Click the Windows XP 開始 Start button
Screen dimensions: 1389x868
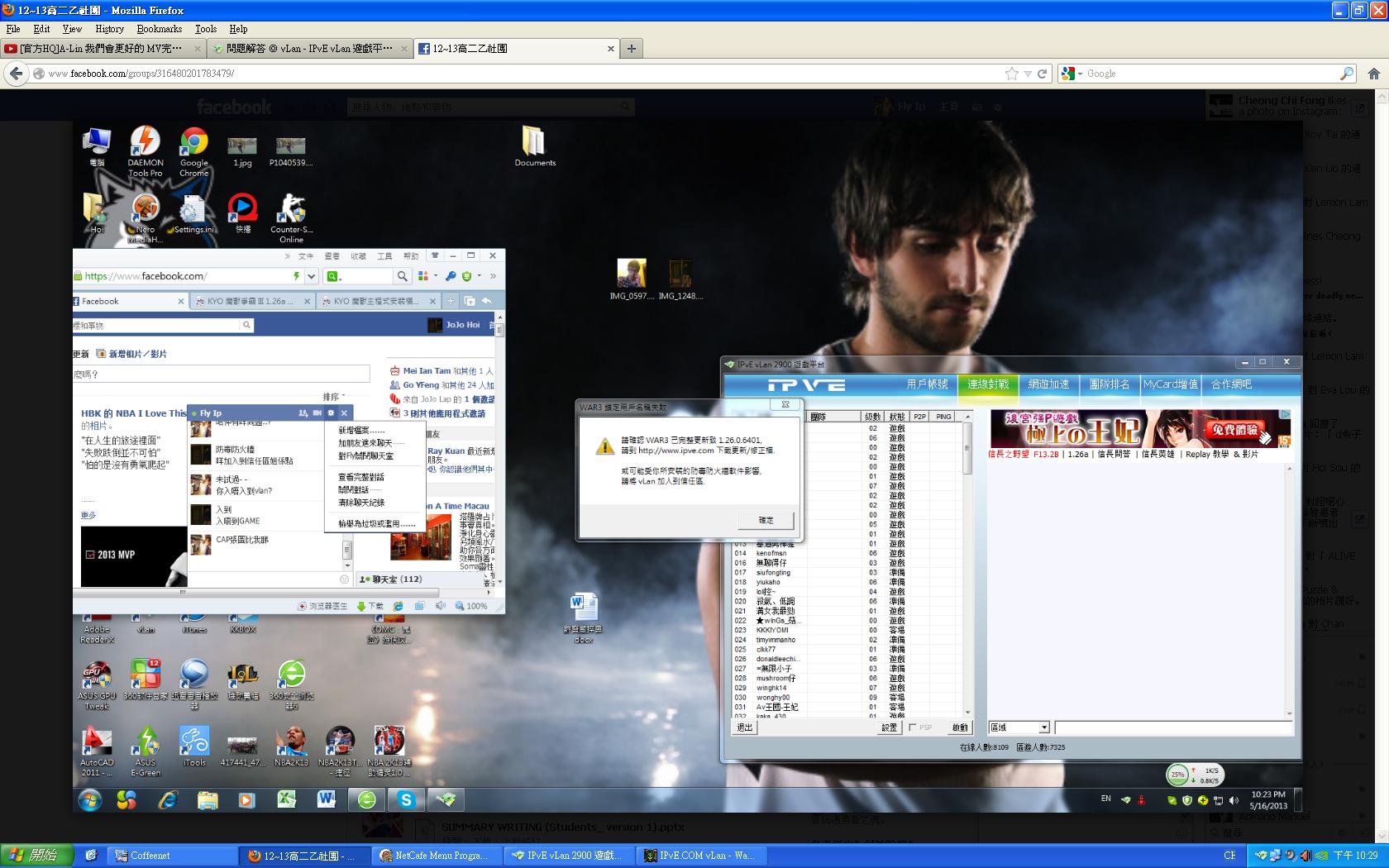click(x=36, y=856)
